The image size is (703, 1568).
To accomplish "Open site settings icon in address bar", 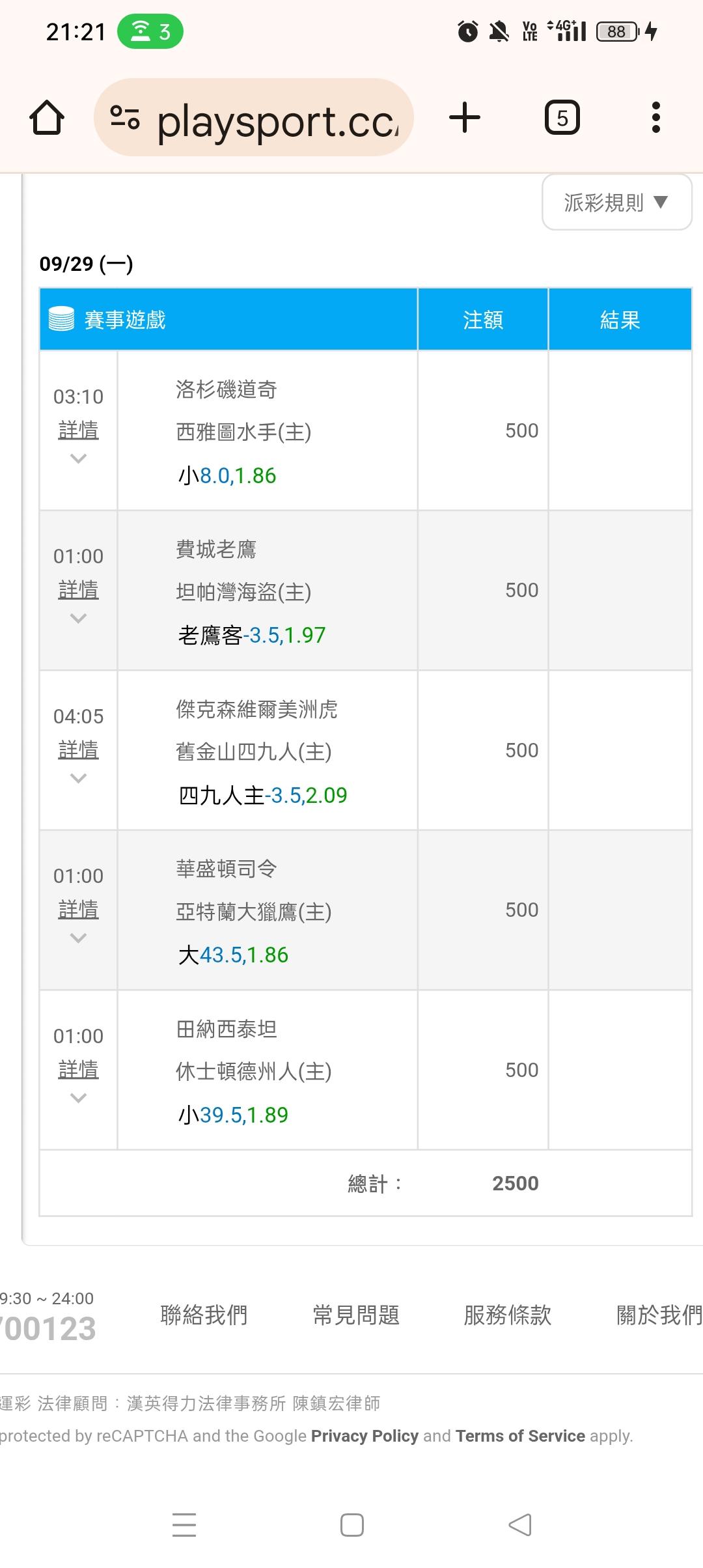I will [x=125, y=118].
